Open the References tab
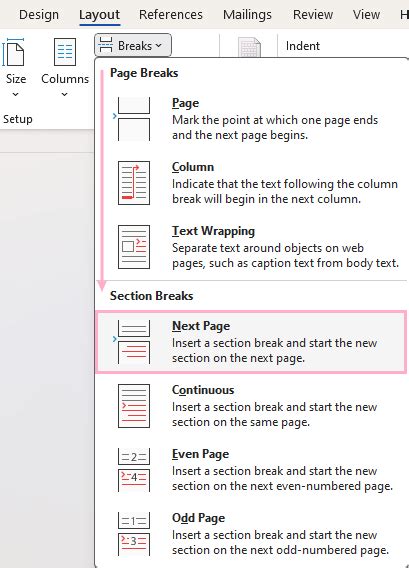 tap(171, 15)
